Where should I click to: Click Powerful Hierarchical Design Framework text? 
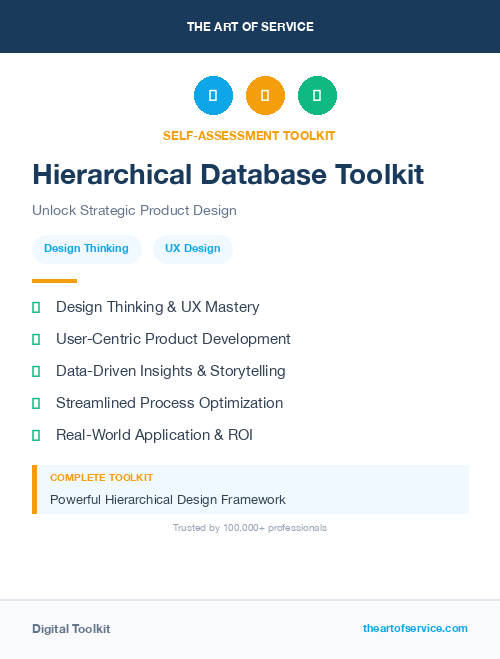pos(168,500)
